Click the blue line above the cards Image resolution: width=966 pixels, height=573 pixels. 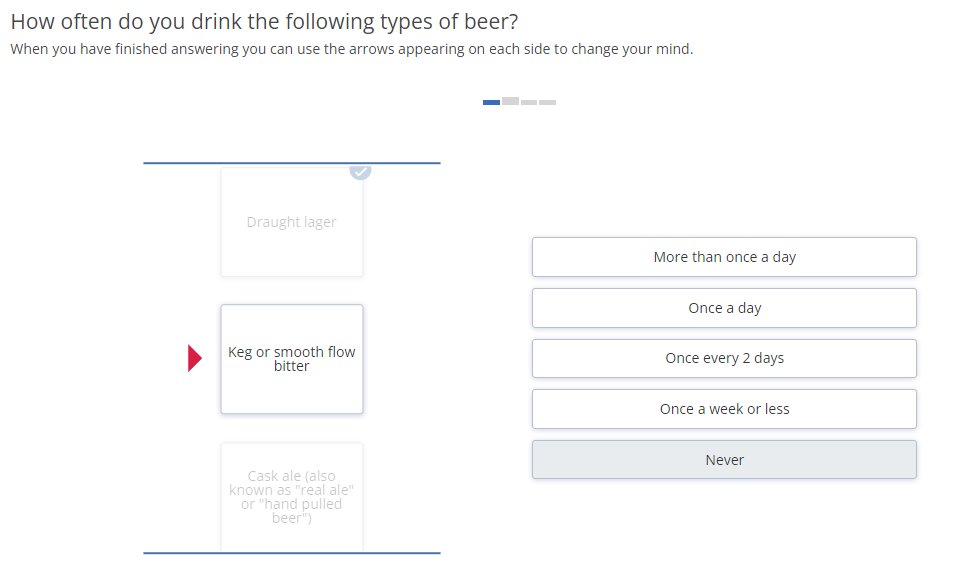[292, 163]
